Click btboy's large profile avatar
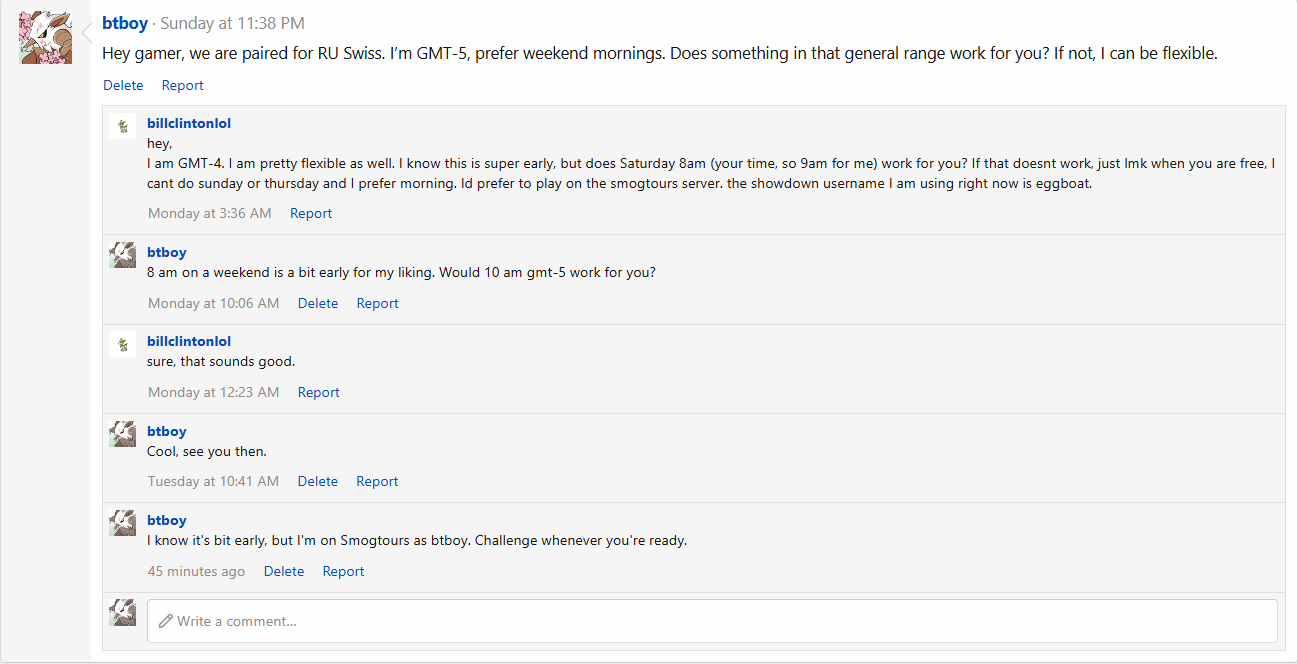The width and height of the screenshot is (1297, 664). (45, 38)
